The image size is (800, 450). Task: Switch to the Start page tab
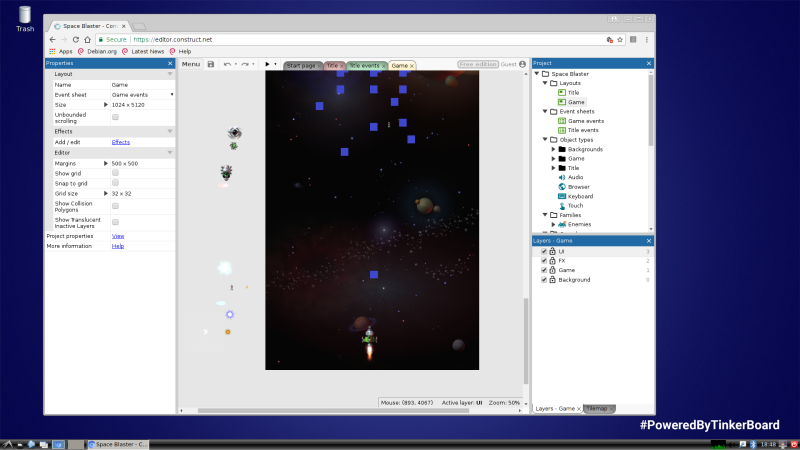[301, 66]
